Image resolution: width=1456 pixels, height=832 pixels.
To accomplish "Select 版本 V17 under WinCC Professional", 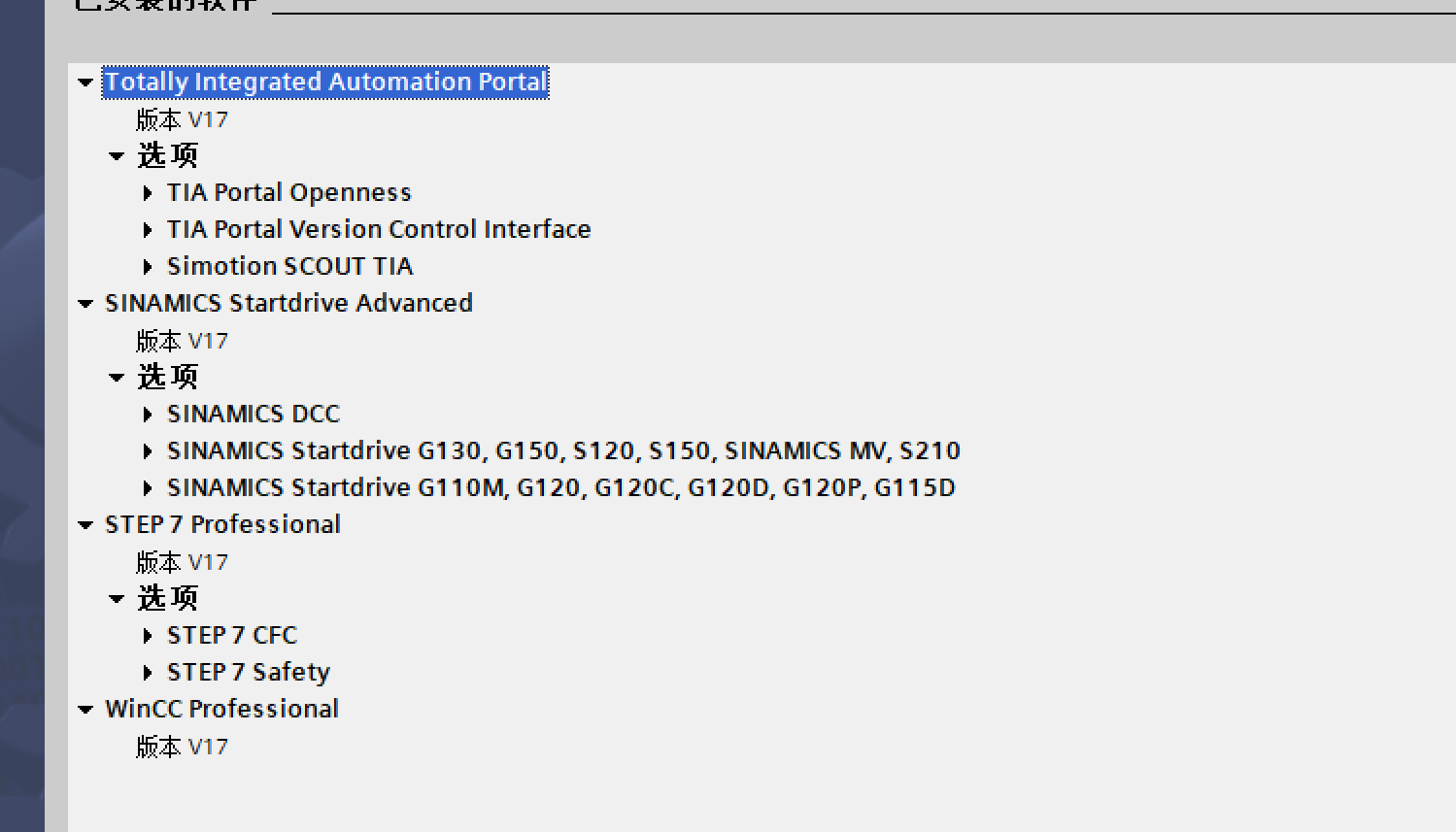I will 182,748.
